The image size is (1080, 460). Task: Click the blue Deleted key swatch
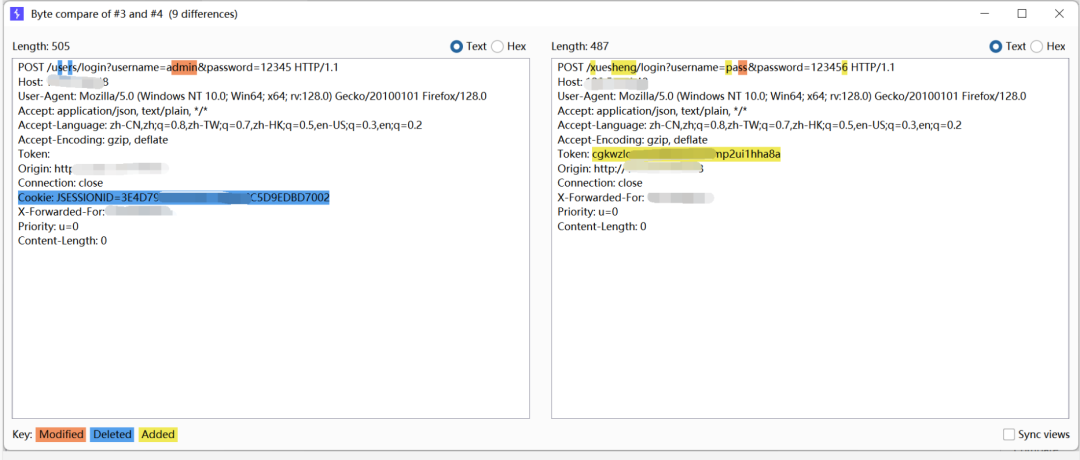pyautogui.click(x=112, y=435)
